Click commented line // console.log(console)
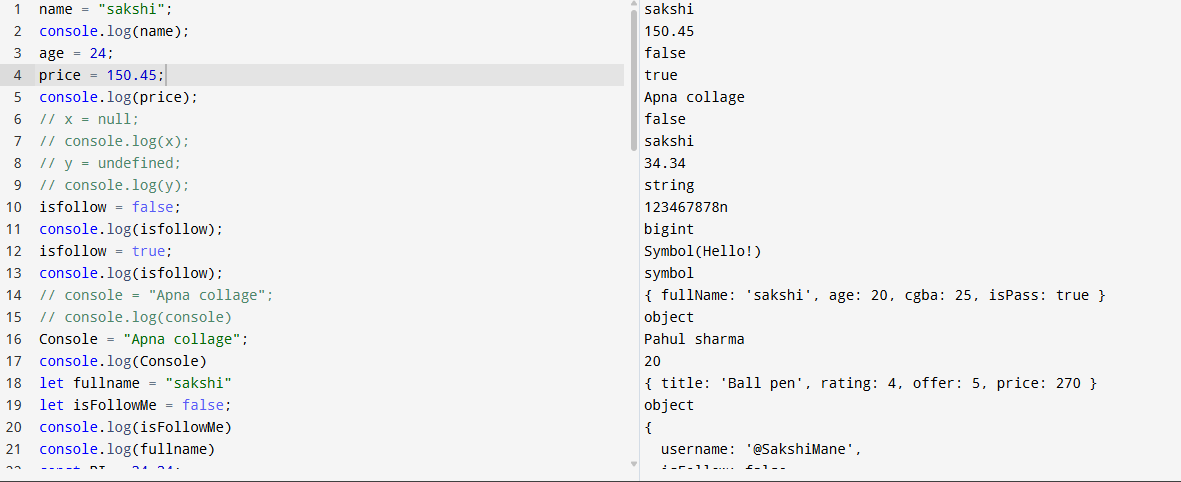Screen dimensions: 1181x482 point(136,316)
